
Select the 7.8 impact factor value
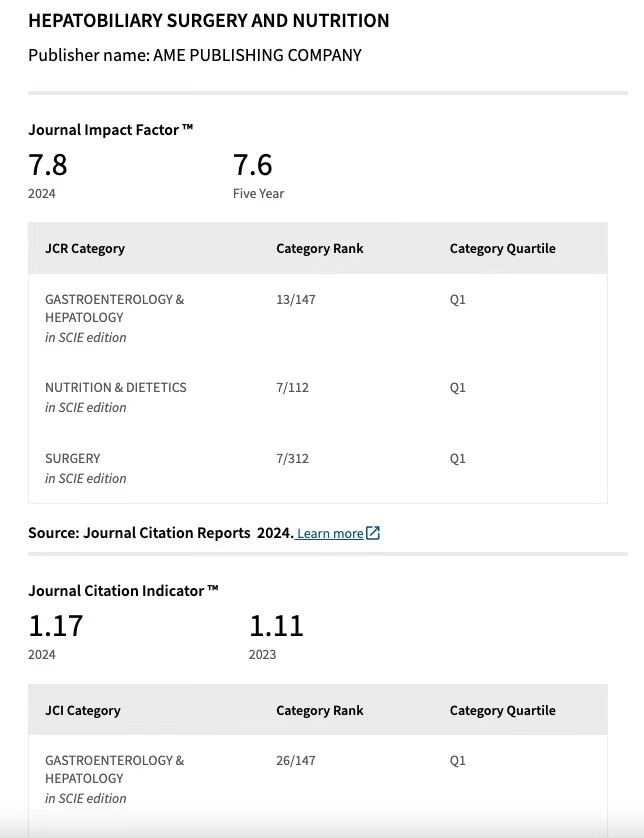coord(48,165)
